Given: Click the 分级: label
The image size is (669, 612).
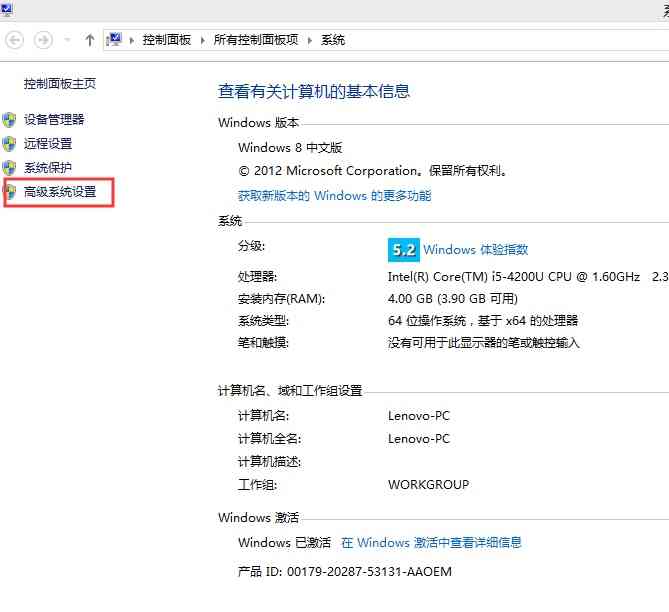Looking at the screenshot, I should [251, 246].
